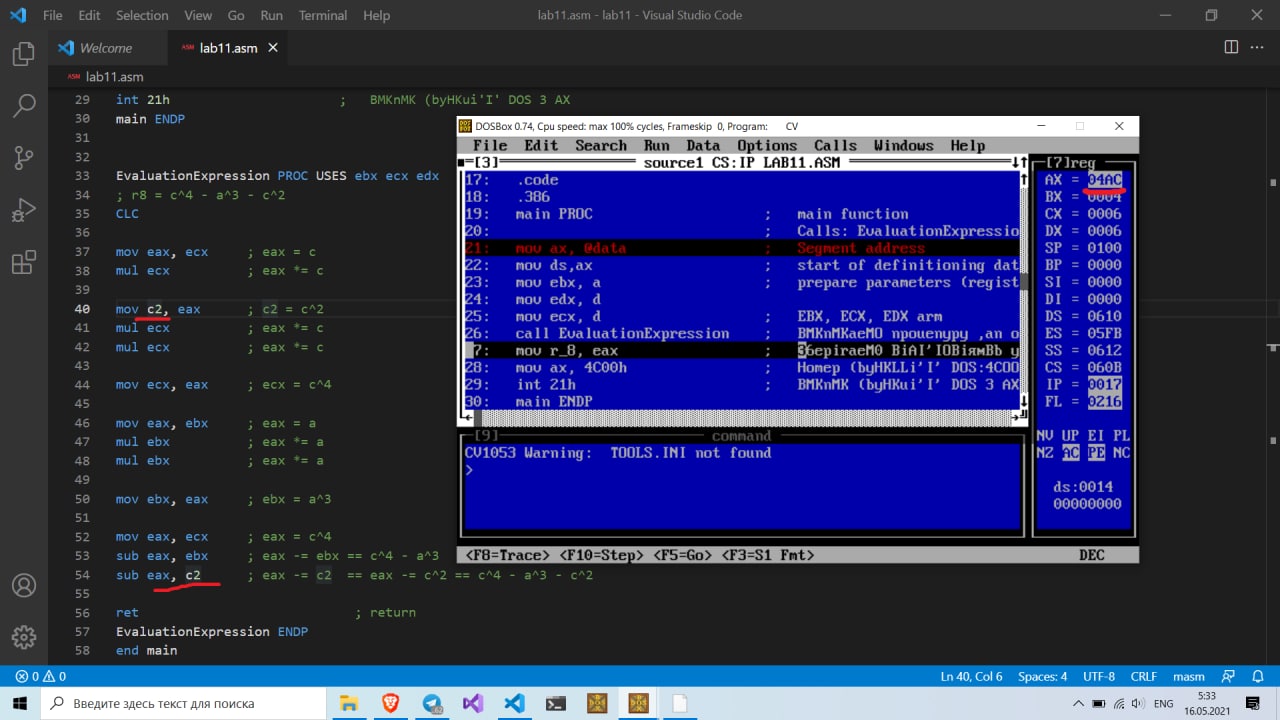Click the errors and warnings indicator

pos(40,677)
